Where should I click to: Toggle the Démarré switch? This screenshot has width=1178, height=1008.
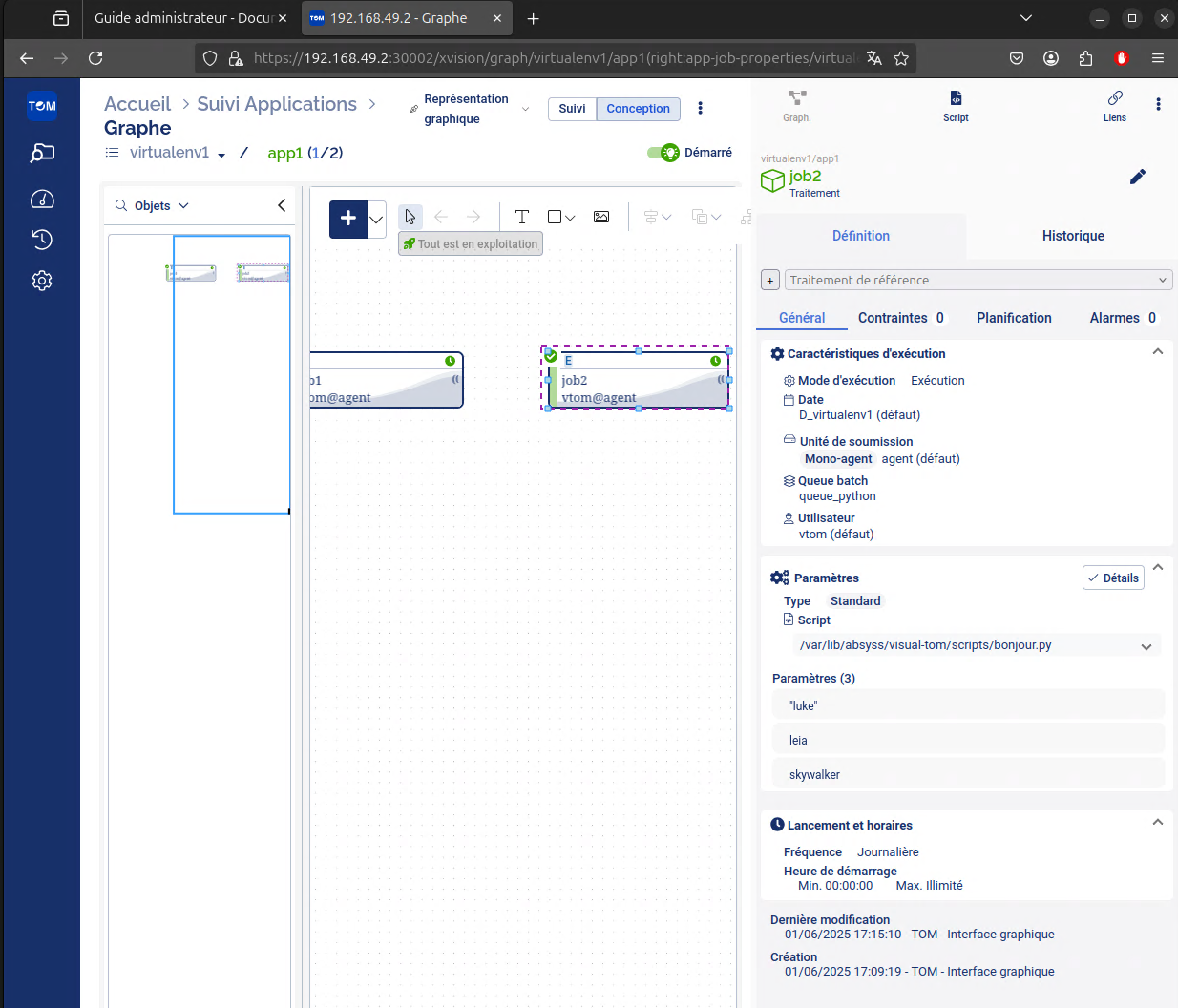[x=663, y=153]
